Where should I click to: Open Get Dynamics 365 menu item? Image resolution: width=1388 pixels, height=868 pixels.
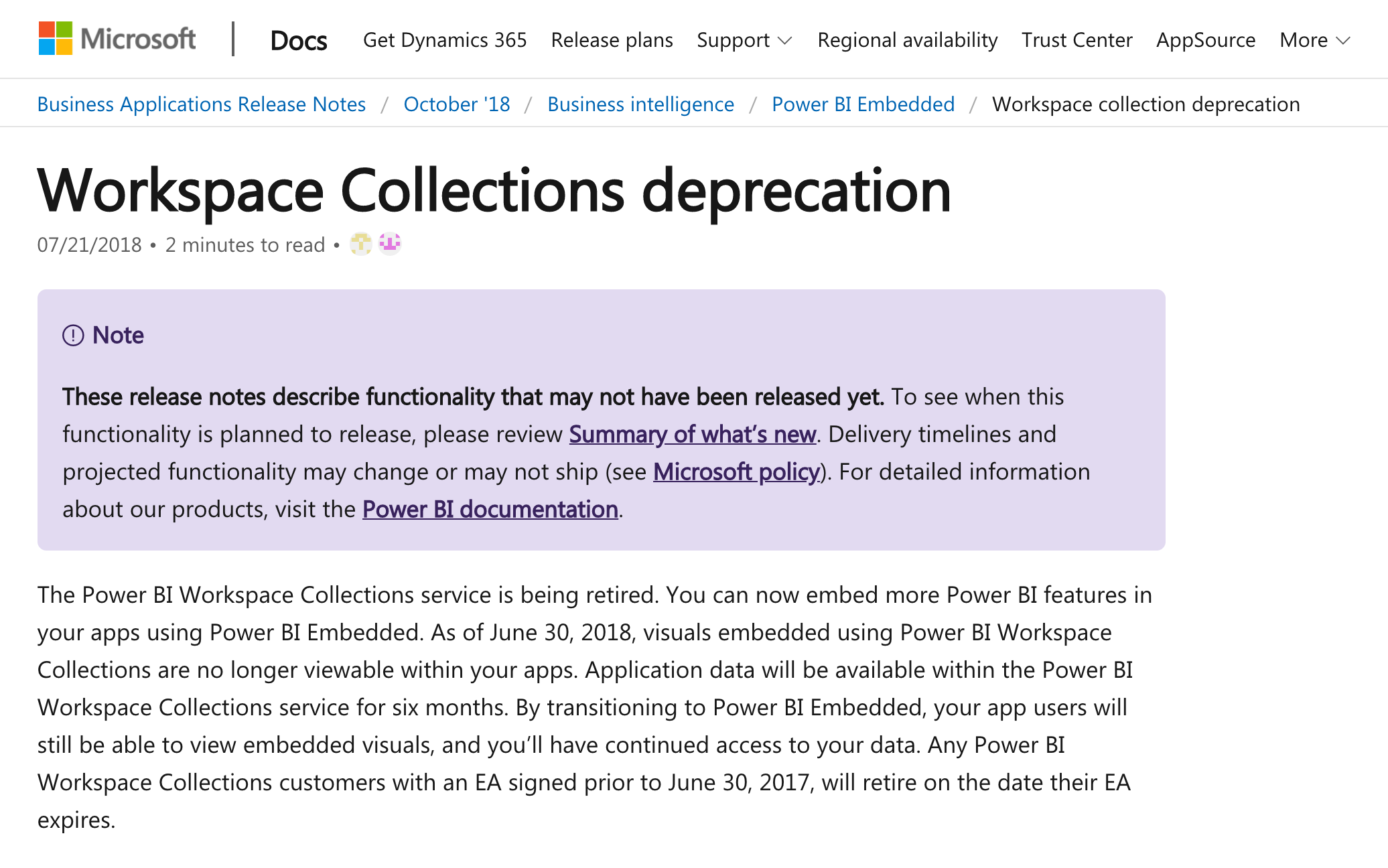[x=445, y=40]
